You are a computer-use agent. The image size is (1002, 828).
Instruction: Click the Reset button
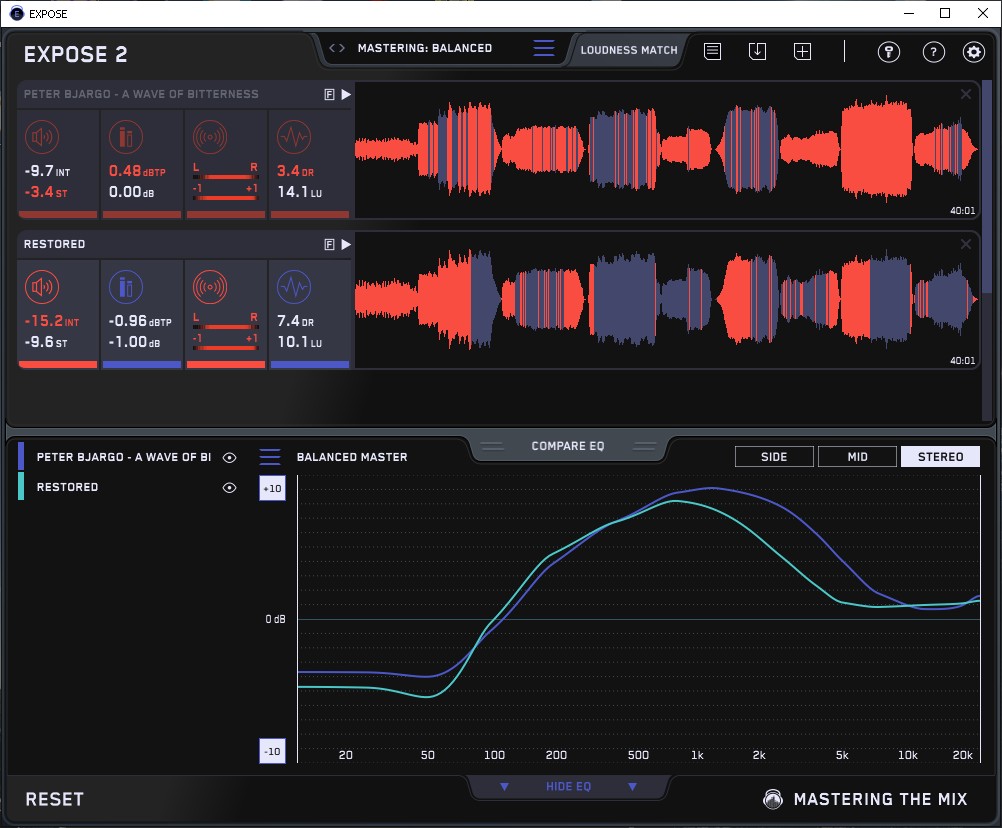pos(54,799)
